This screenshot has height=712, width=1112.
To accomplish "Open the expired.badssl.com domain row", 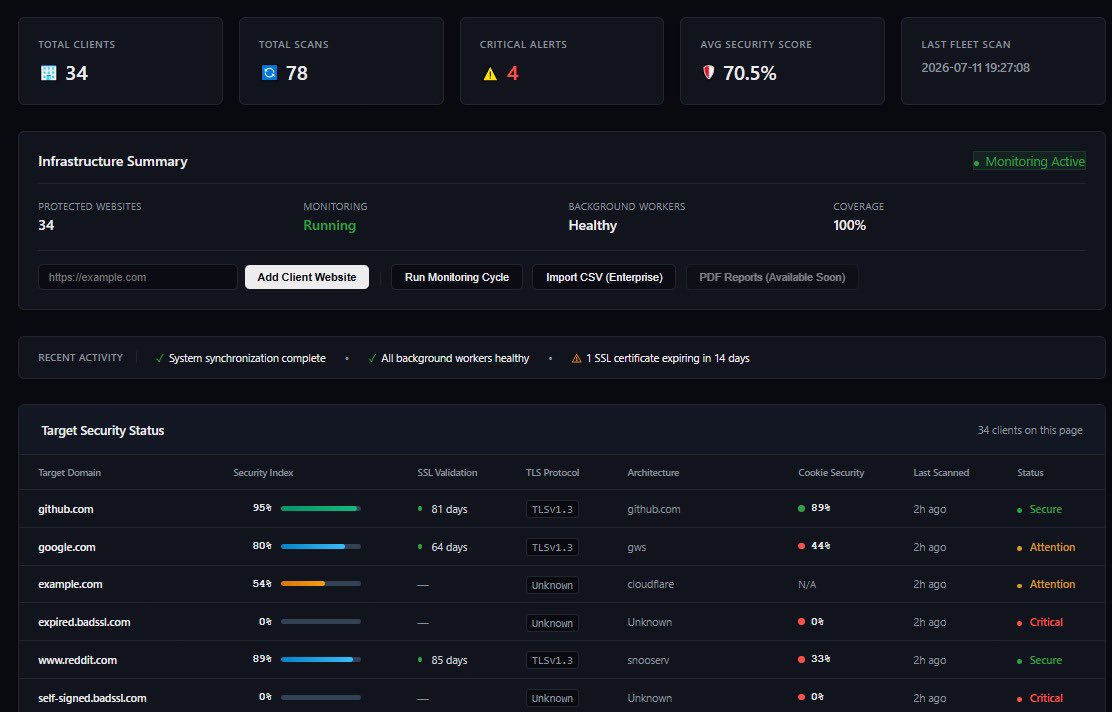I will (562, 622).
